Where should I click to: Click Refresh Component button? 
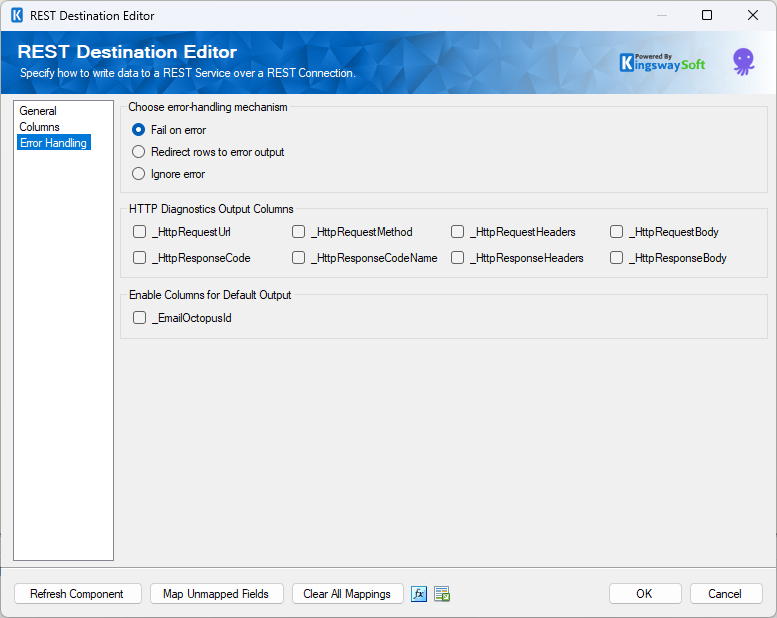click(78, 594)
